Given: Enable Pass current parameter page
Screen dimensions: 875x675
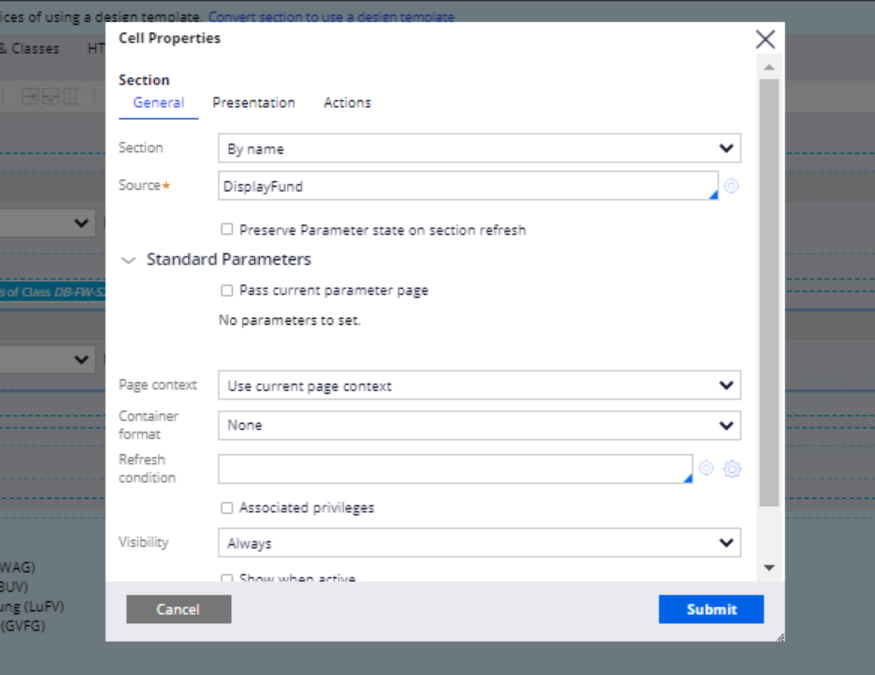Looking at the screenshot, I should [x=227, y=290].
